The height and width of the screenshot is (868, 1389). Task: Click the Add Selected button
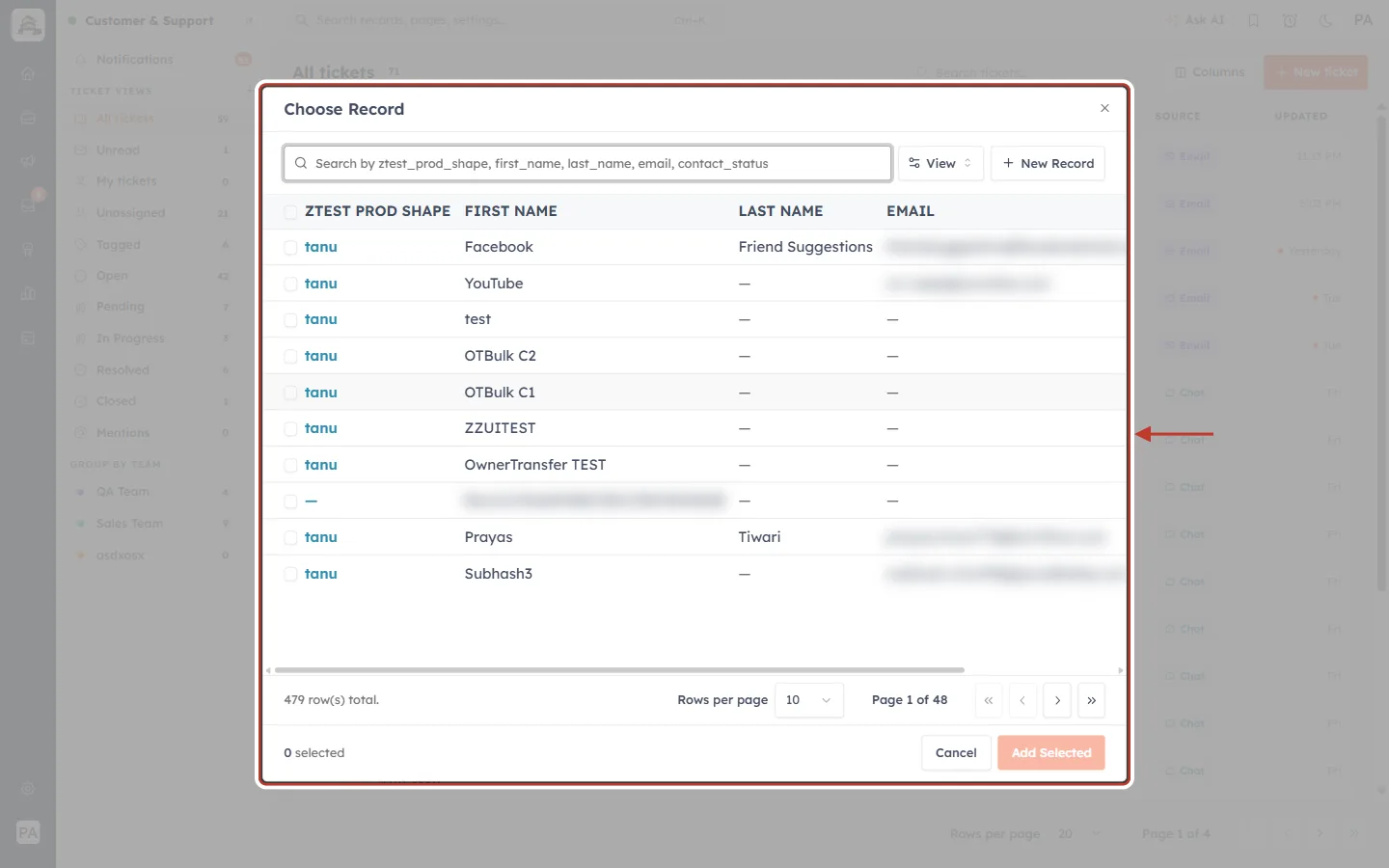click(1051, 752)
